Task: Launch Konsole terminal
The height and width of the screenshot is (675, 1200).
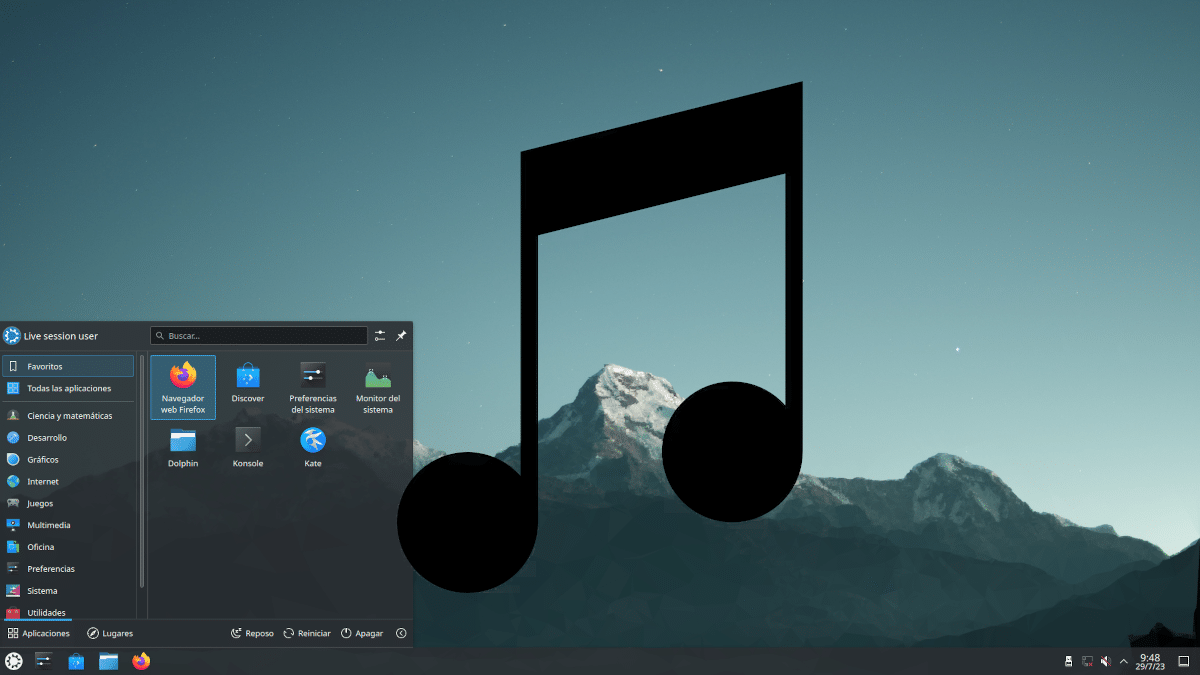Action: click(248, 448)
